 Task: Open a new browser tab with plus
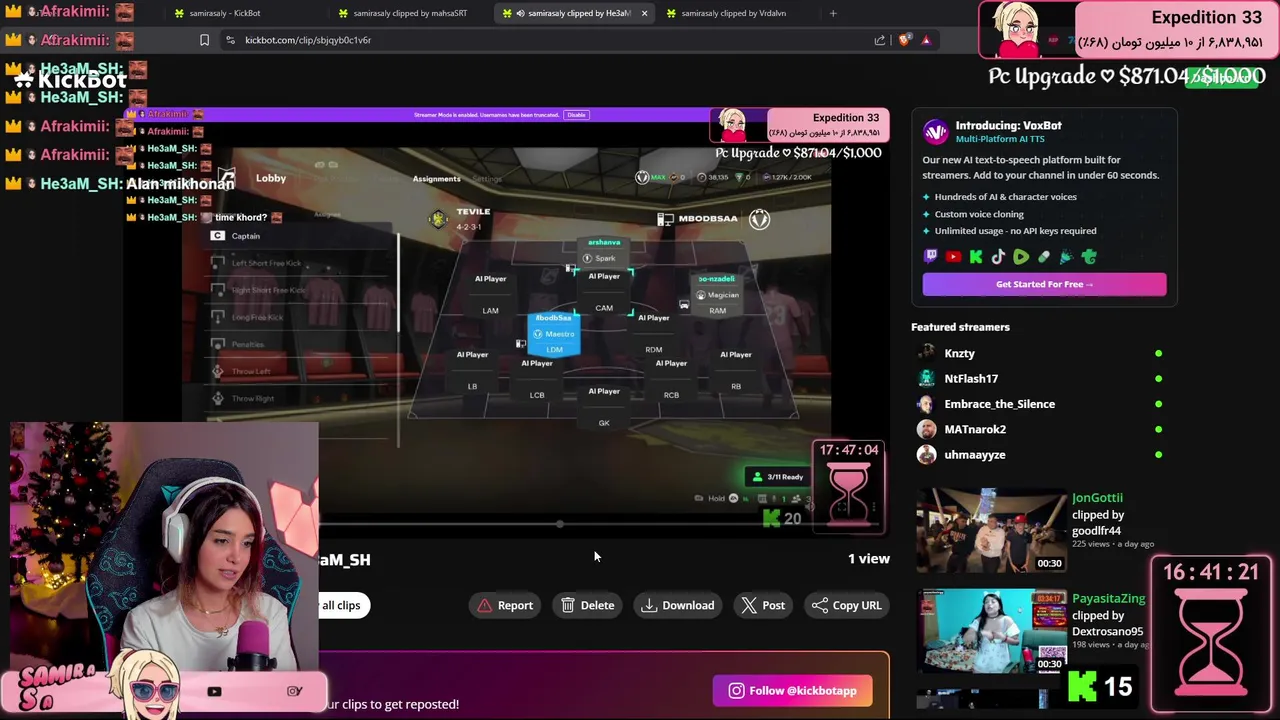click(x=833, y=13)
